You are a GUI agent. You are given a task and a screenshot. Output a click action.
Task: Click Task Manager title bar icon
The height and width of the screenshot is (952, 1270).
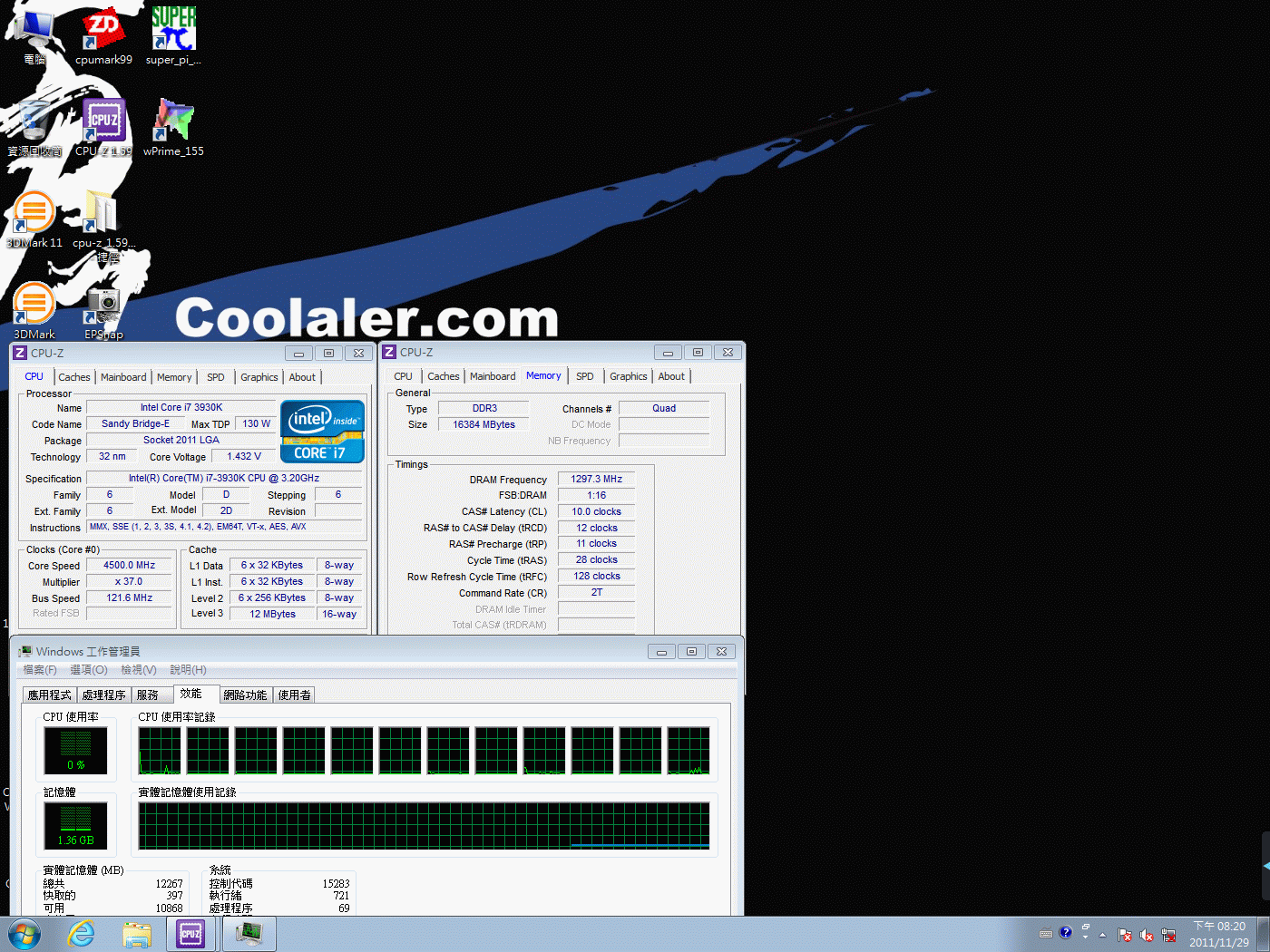25,651
